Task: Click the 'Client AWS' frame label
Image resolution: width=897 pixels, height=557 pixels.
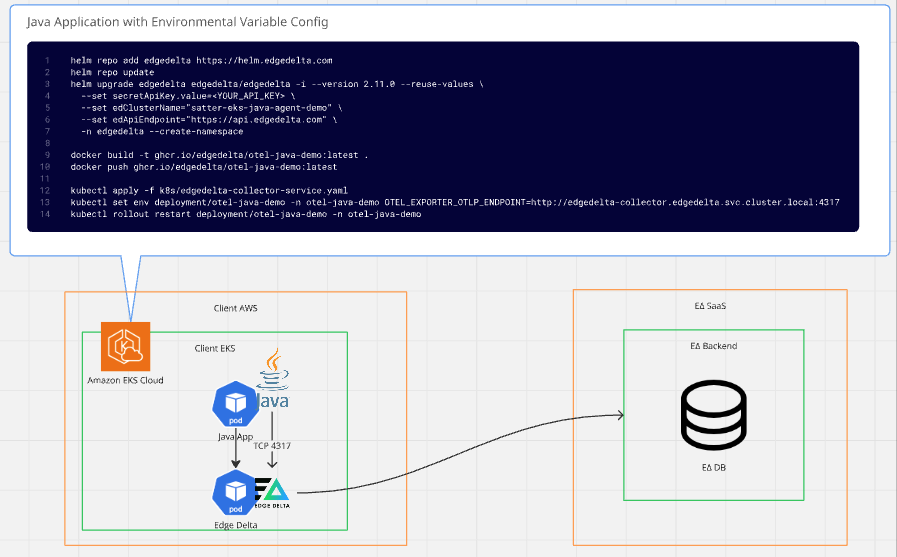Action: [235, 308]
